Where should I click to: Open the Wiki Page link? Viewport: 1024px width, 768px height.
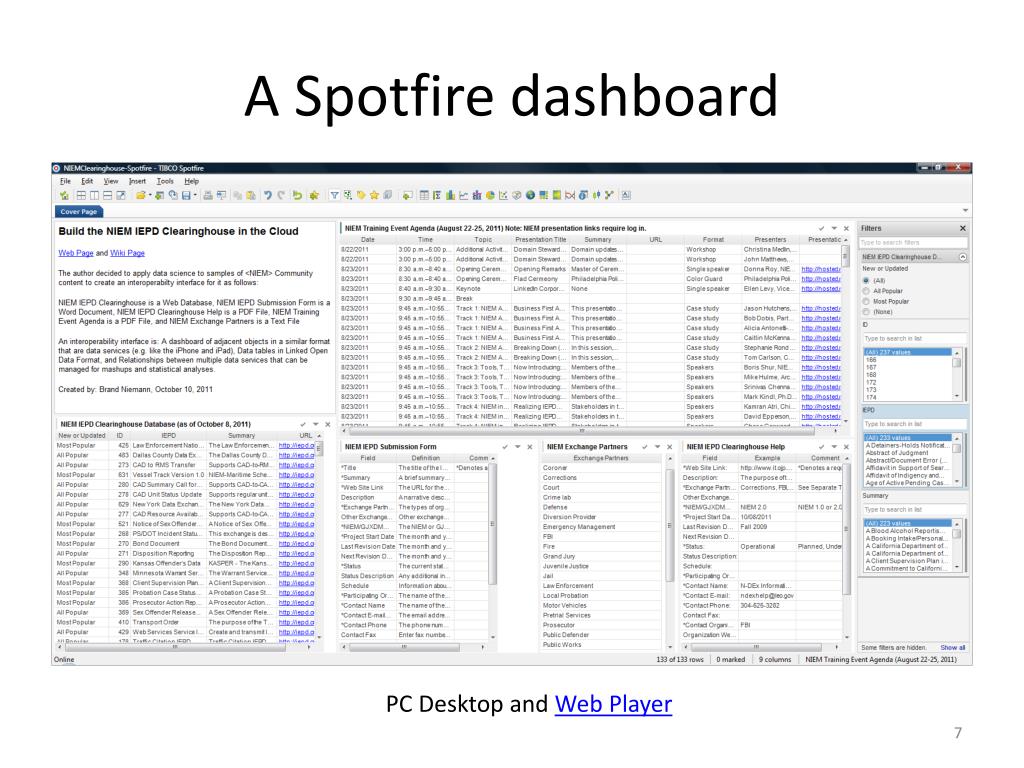click(127, 253)
